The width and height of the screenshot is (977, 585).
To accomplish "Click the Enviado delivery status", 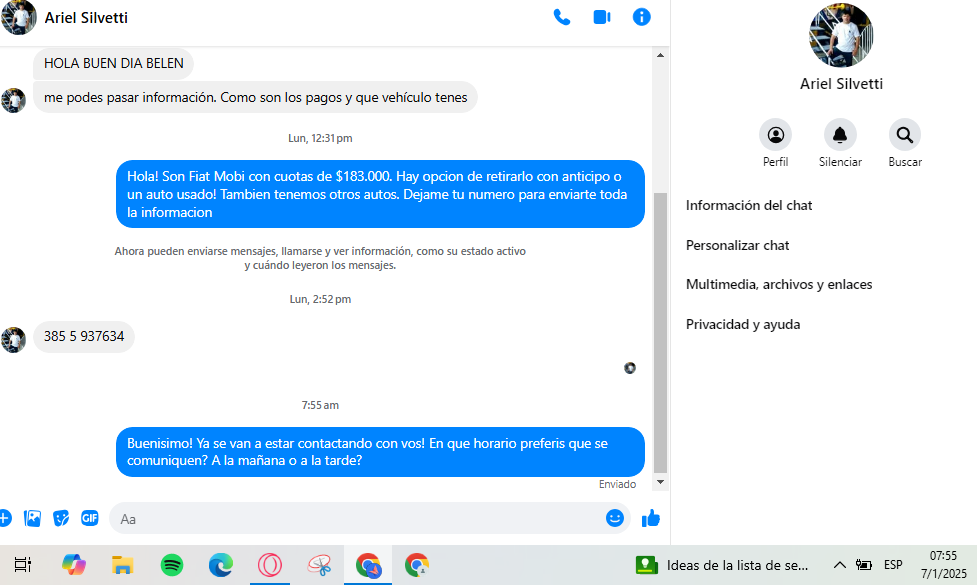I will (617, 484).
